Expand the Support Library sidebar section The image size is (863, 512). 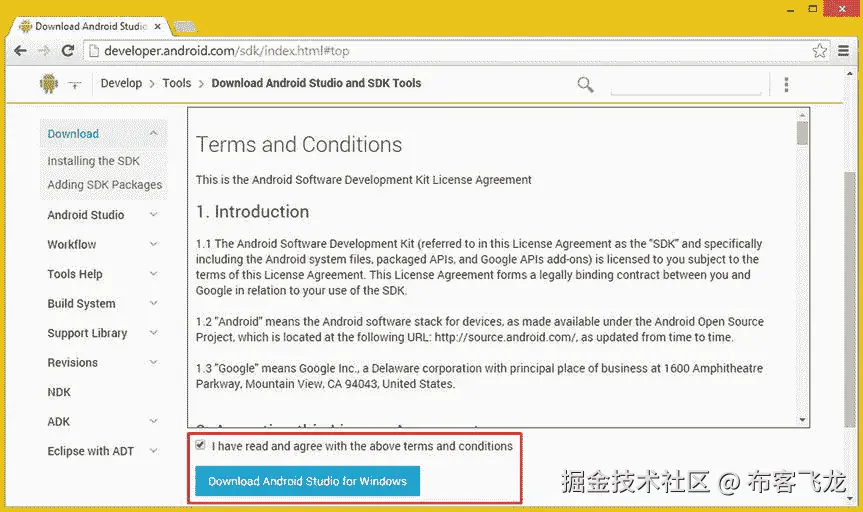(x=154, y=333)
